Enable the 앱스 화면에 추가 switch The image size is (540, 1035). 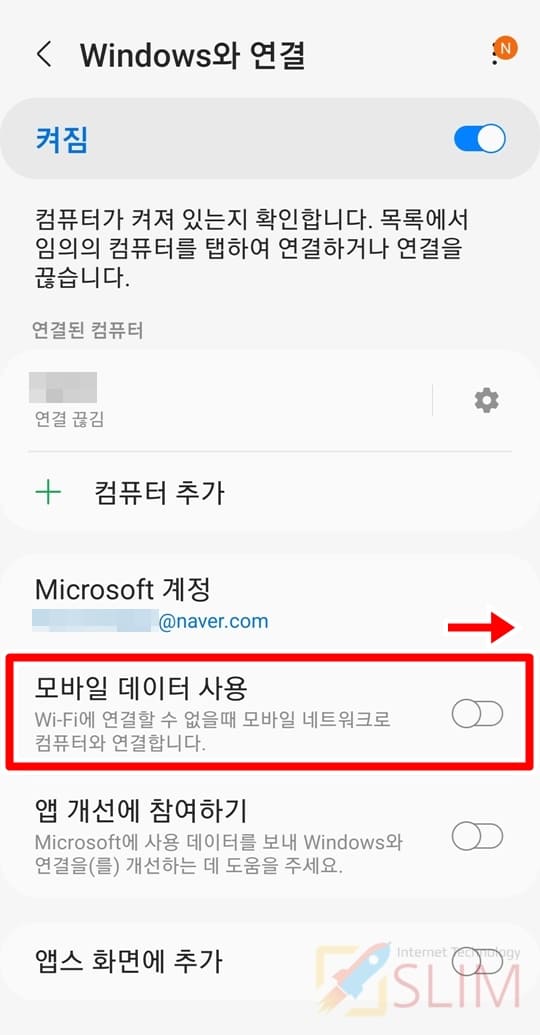point(477,961)
